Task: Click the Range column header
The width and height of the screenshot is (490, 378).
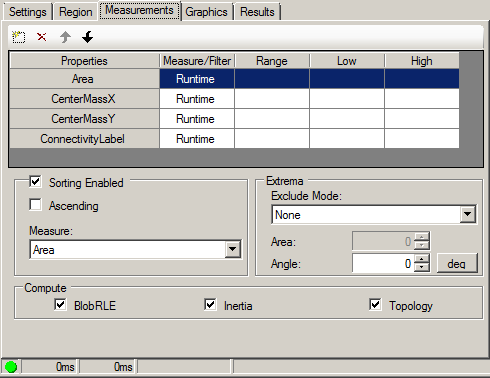Action: (272, 61)
